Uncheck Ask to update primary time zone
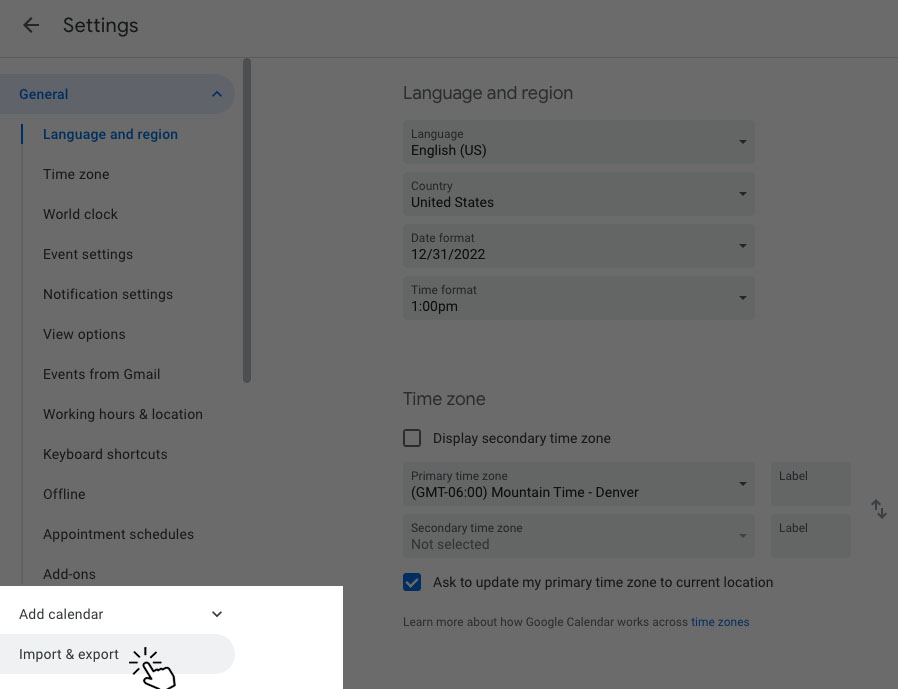The width and height of the screenshot is (898, 689). coord(412,582)
